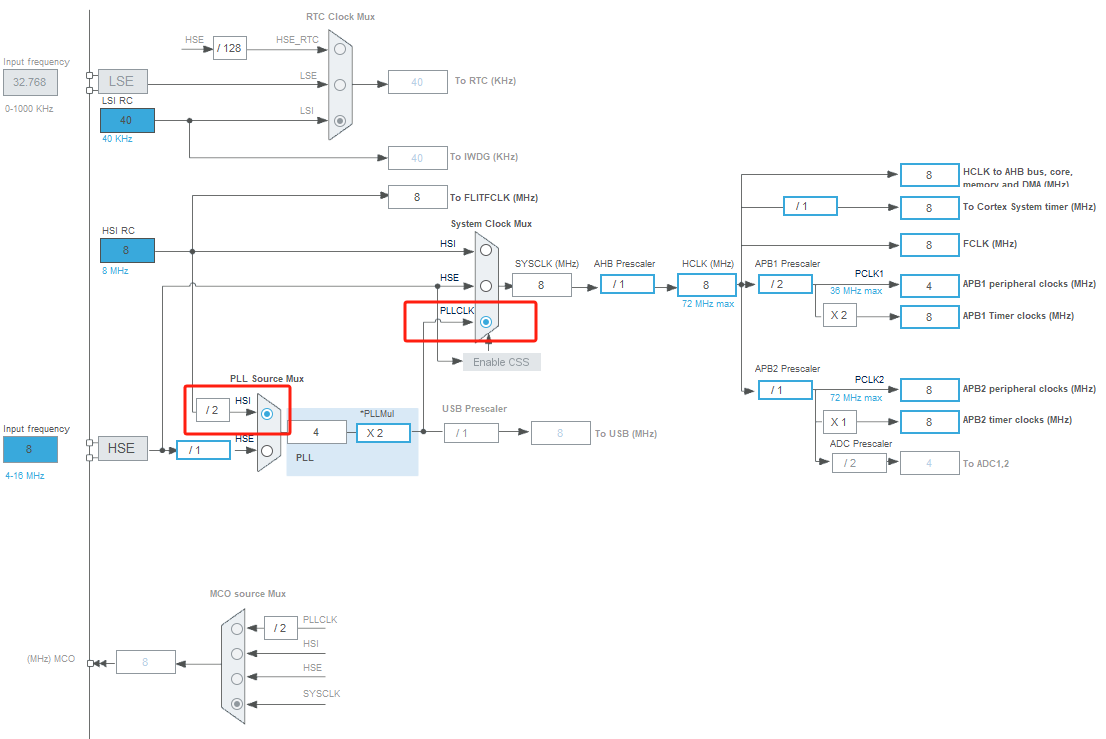The height and width of the screenshot is (739, 1106).
Task: Edit the HCLK frequency value field
Action: [706, 284]
